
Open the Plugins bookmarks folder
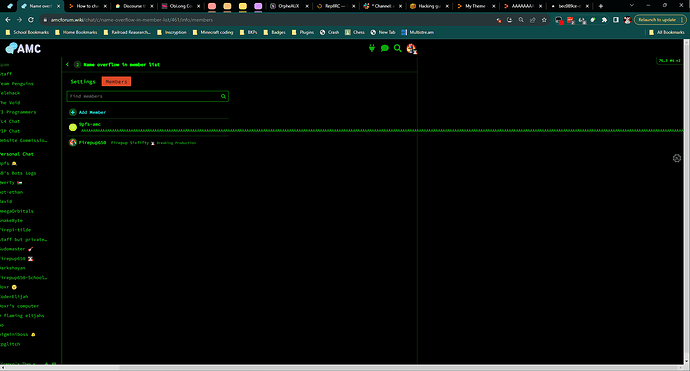pyautogui.click(x=303, y=32)
